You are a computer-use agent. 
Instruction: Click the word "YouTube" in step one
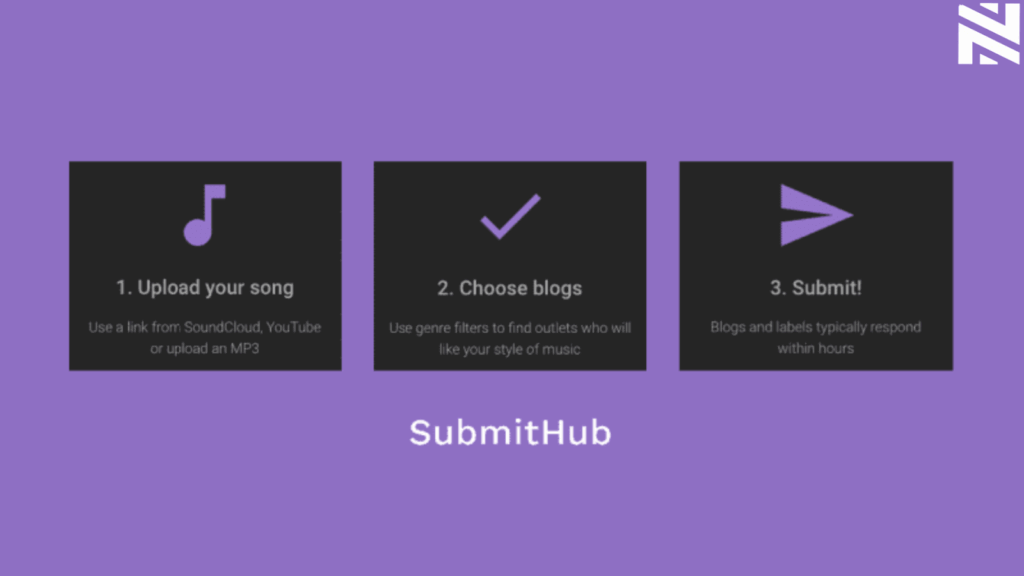(x=293, y=327)
